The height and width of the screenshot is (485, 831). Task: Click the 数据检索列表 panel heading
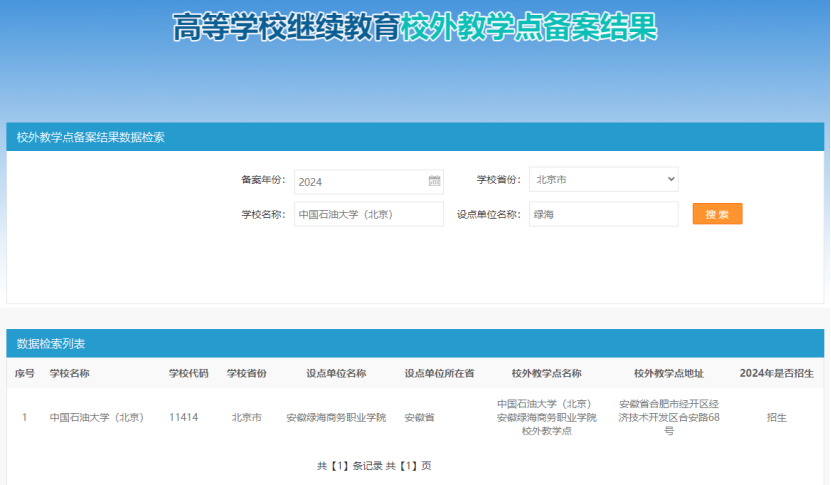coord(51,344)
